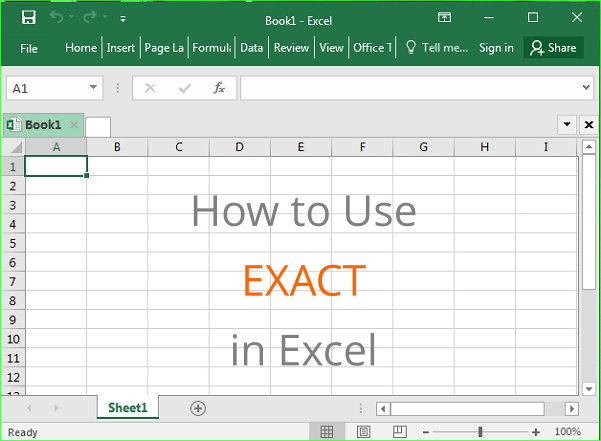Click the zoom out minus button
Screen dimensions: 601x441
[x=425, y=432]
